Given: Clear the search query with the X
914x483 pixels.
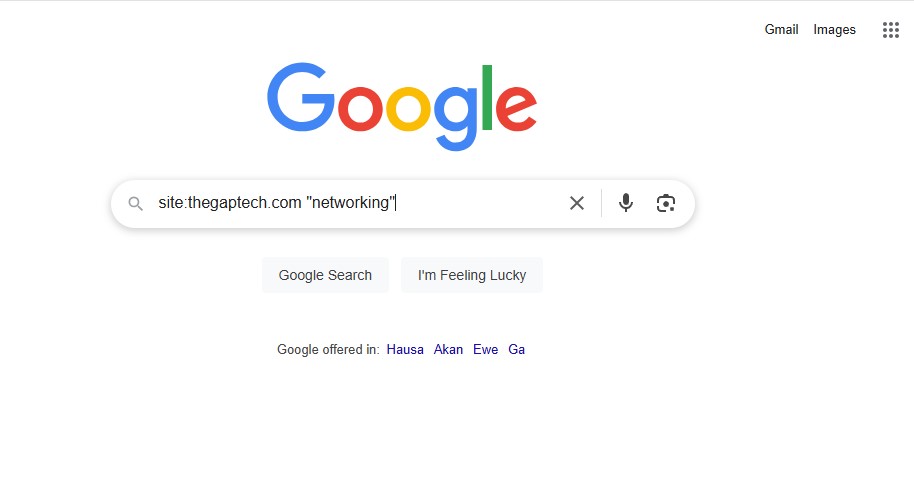Looking at the screenshot, I should tap(576, 203).
